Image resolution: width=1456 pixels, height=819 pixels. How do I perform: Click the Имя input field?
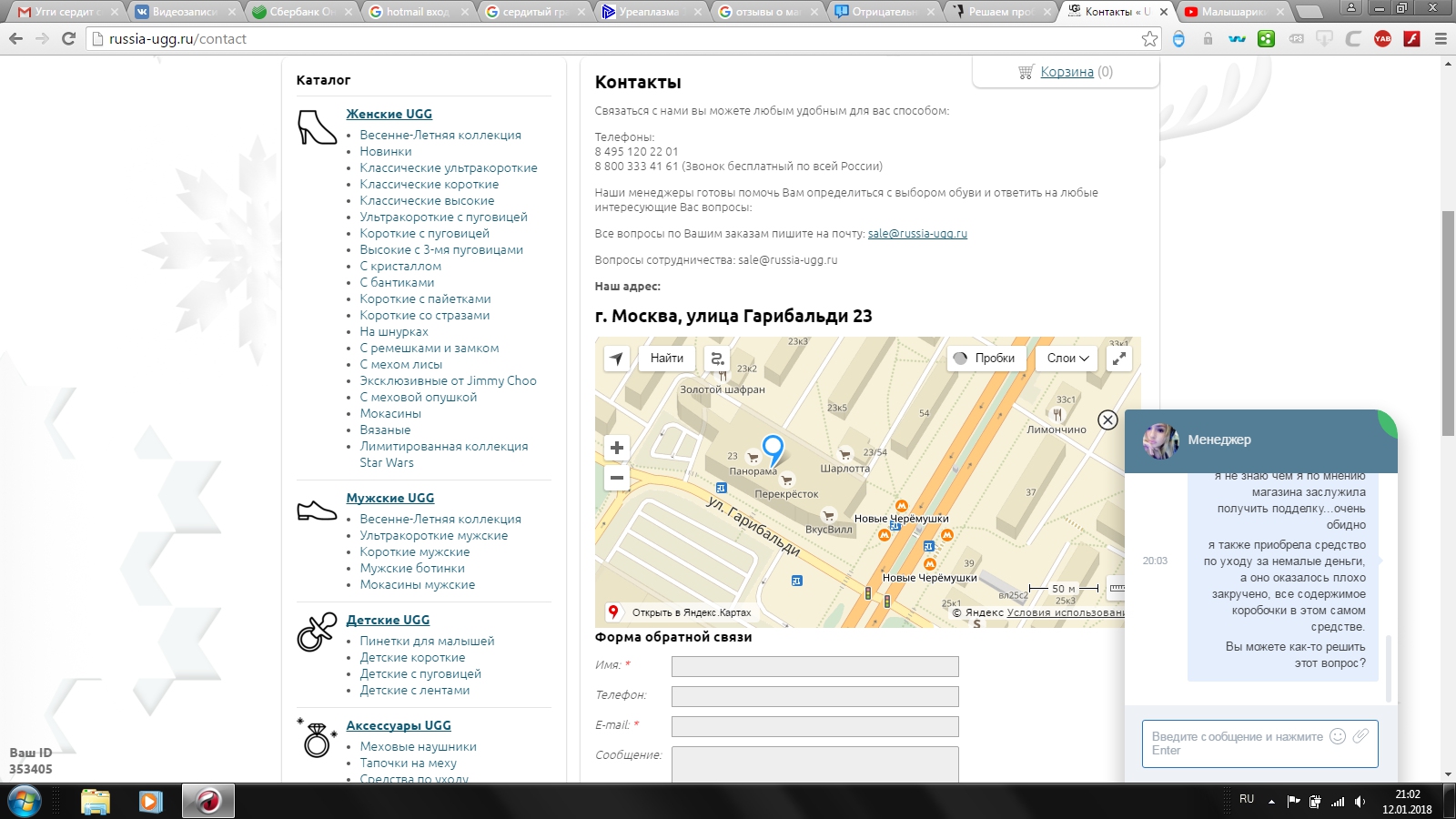click(814, 667)
